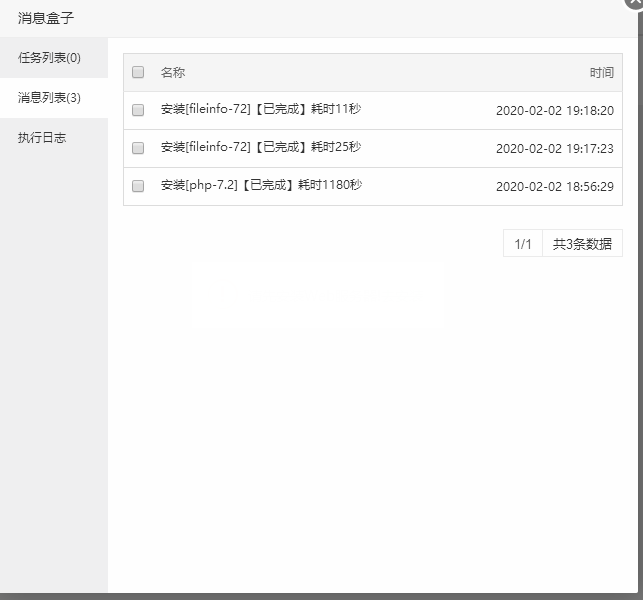Select message 安装[php-7.2] 耗时1180秒
Image resolution: width=643 pixels, height=600 pixels.
(261, 185)
